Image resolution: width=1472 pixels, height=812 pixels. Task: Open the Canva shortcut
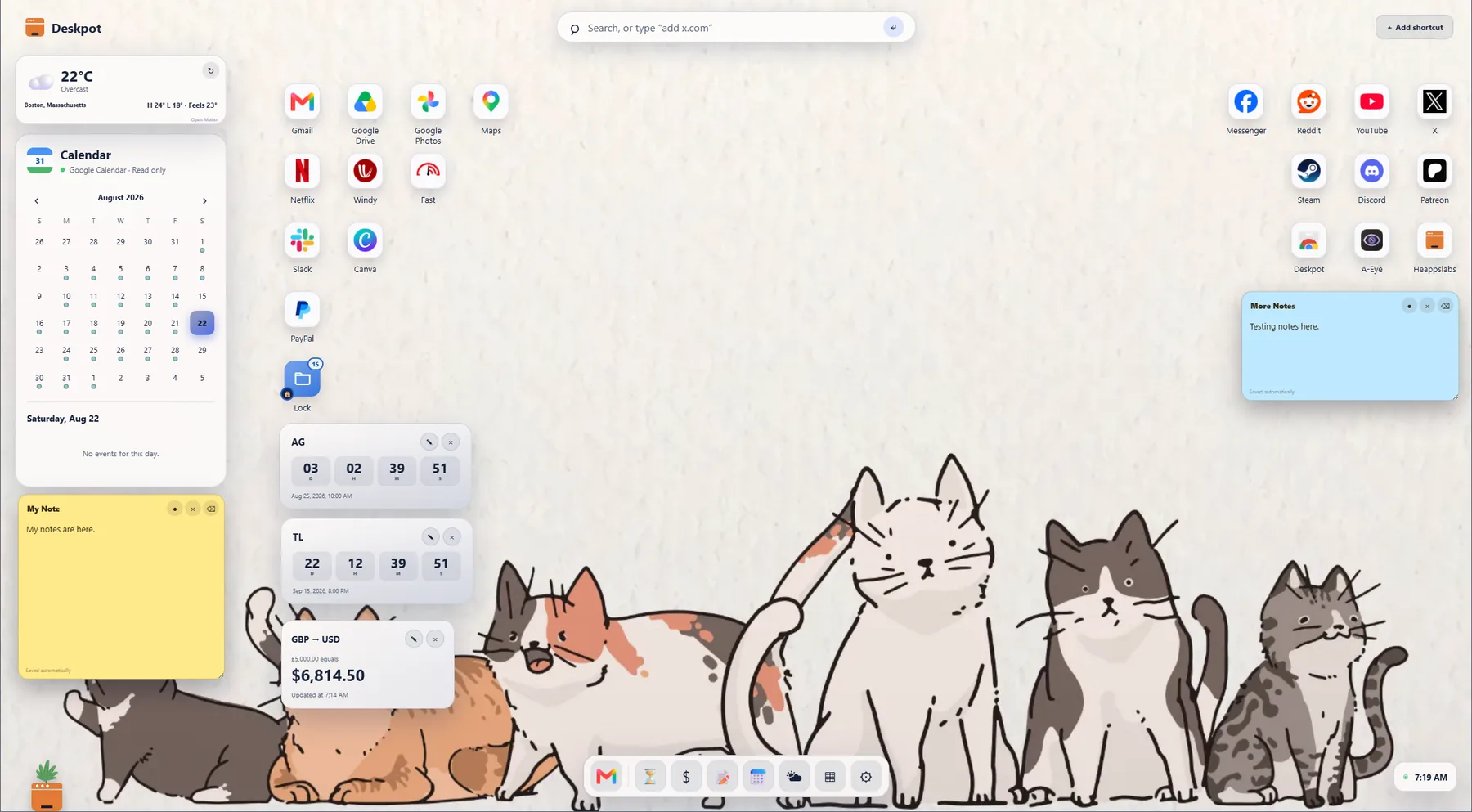366,240
